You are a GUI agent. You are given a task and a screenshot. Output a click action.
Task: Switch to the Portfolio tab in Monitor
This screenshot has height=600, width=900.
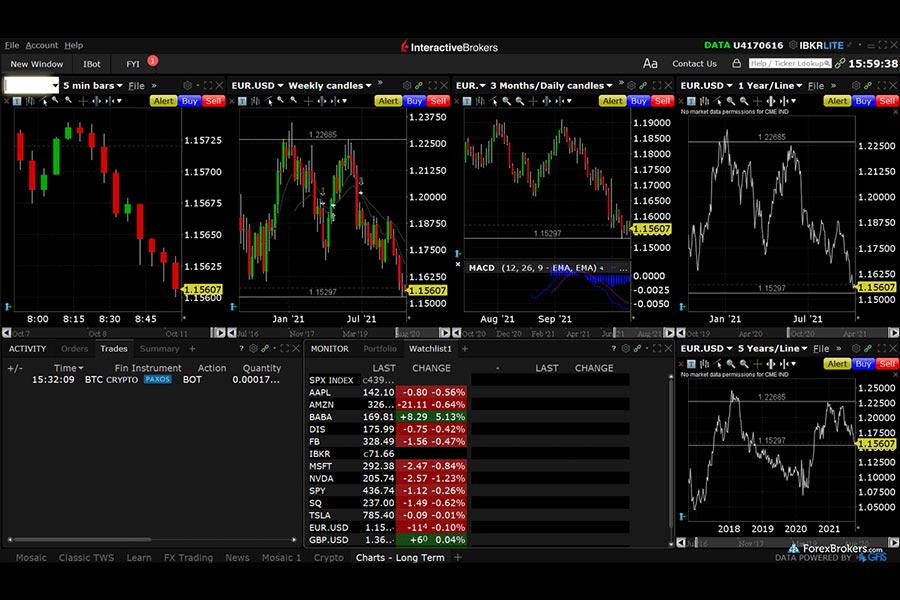click(x=380, y=349)
